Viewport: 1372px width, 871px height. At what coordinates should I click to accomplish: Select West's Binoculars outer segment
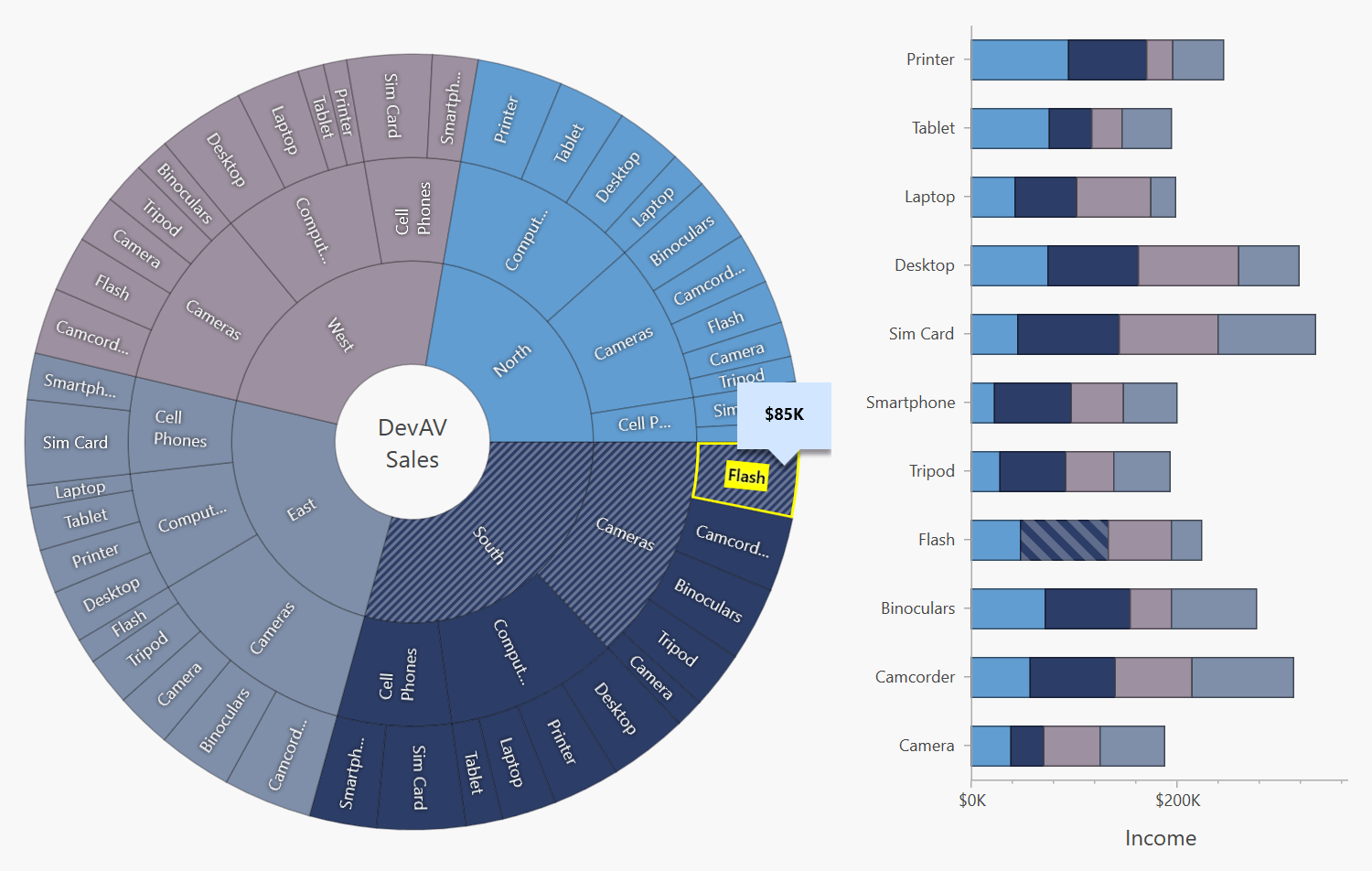185,193
